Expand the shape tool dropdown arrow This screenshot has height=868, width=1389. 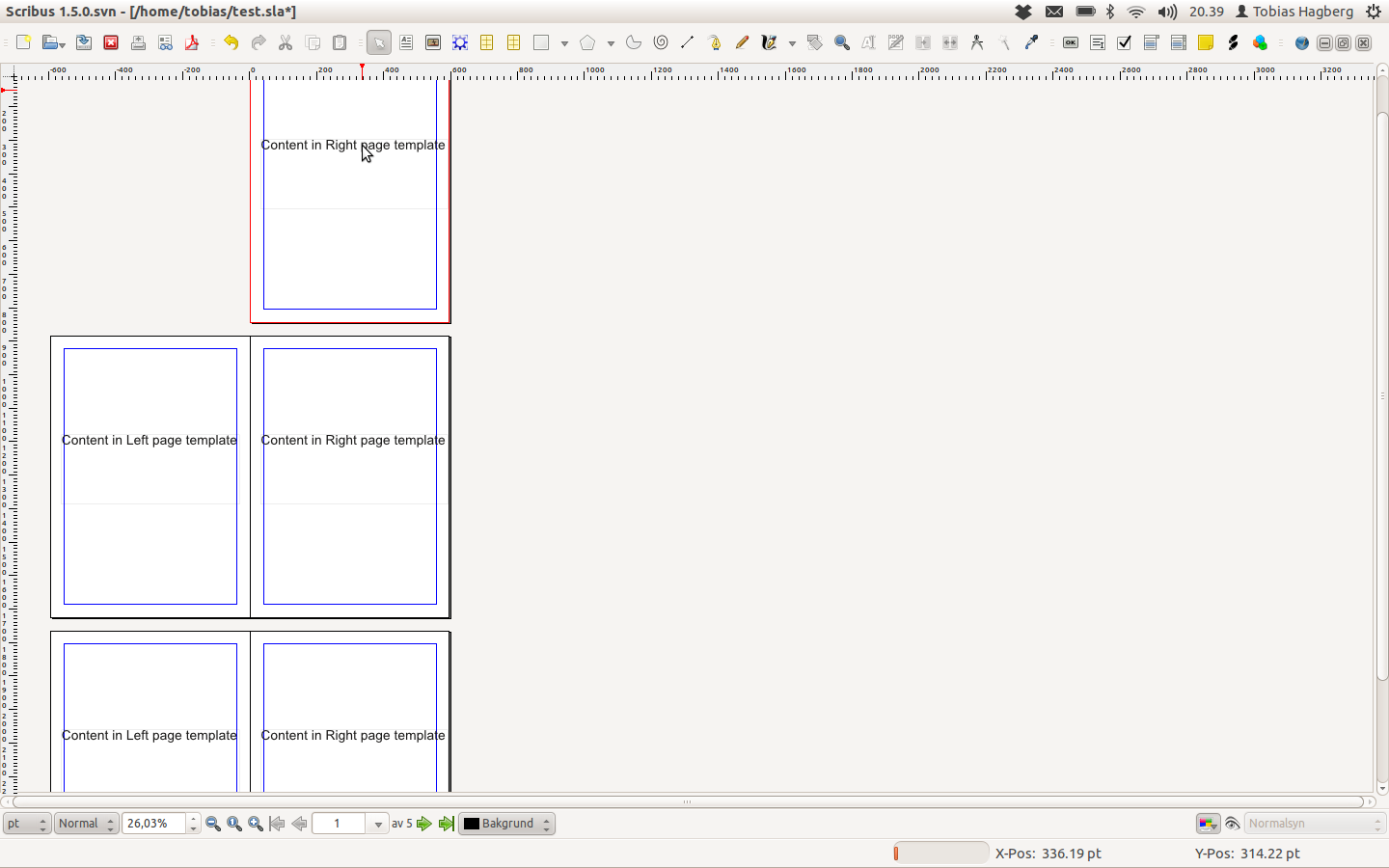tap(564, 43)
